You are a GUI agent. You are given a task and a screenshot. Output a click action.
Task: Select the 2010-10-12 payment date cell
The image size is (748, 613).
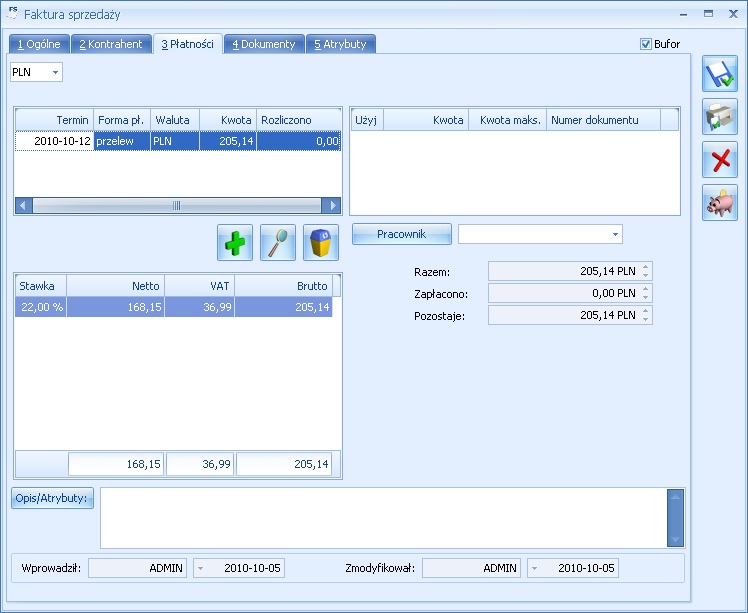tap(54, 141)
